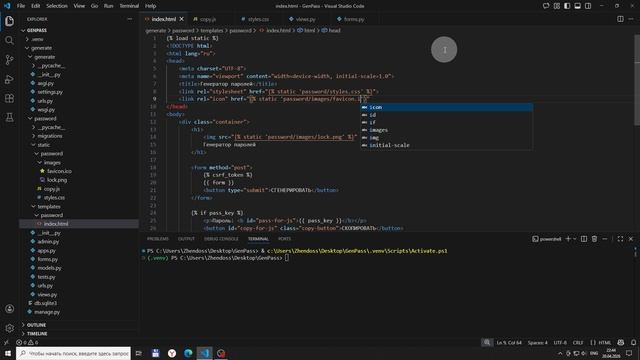Toggle the bottom panel visibility

pos(578,6)
